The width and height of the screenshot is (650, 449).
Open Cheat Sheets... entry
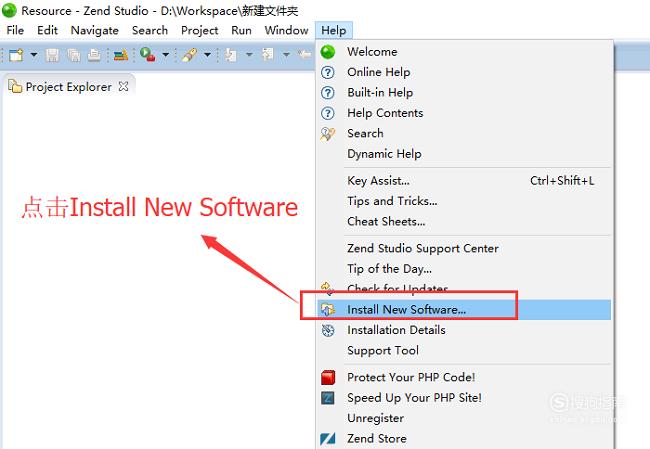tap(463, 221)
